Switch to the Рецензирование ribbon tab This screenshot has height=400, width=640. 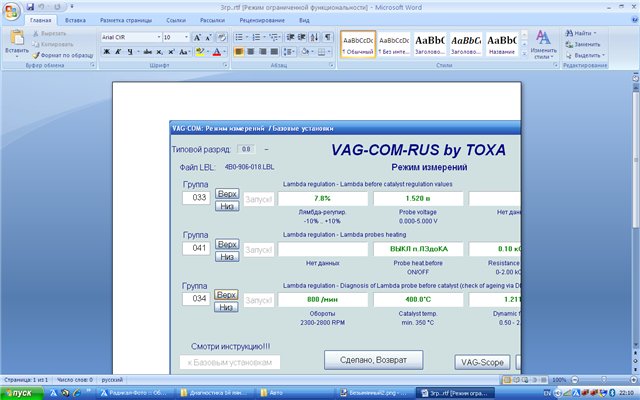(x=262, y=20)
